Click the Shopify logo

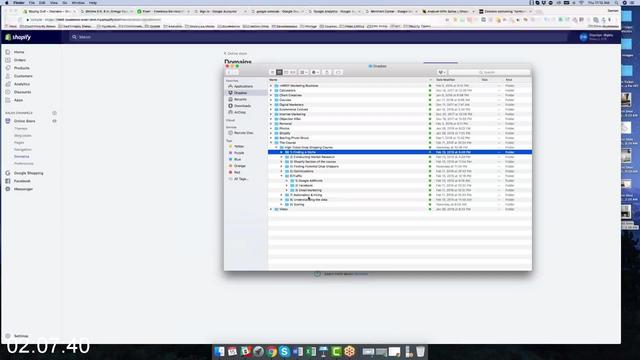click(x=18, y=37)
